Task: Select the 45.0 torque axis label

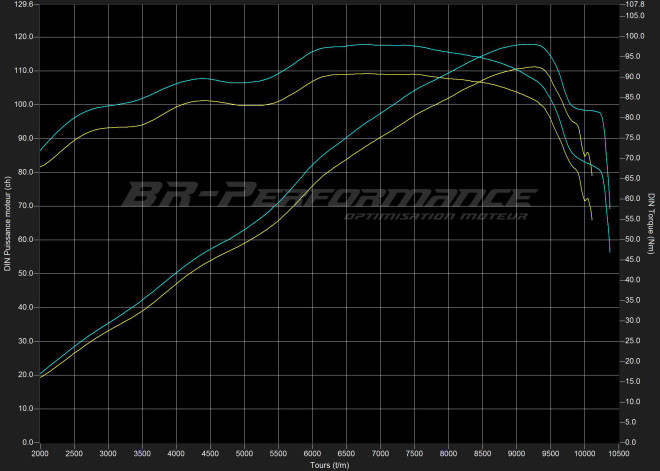Action: point(633,259)
